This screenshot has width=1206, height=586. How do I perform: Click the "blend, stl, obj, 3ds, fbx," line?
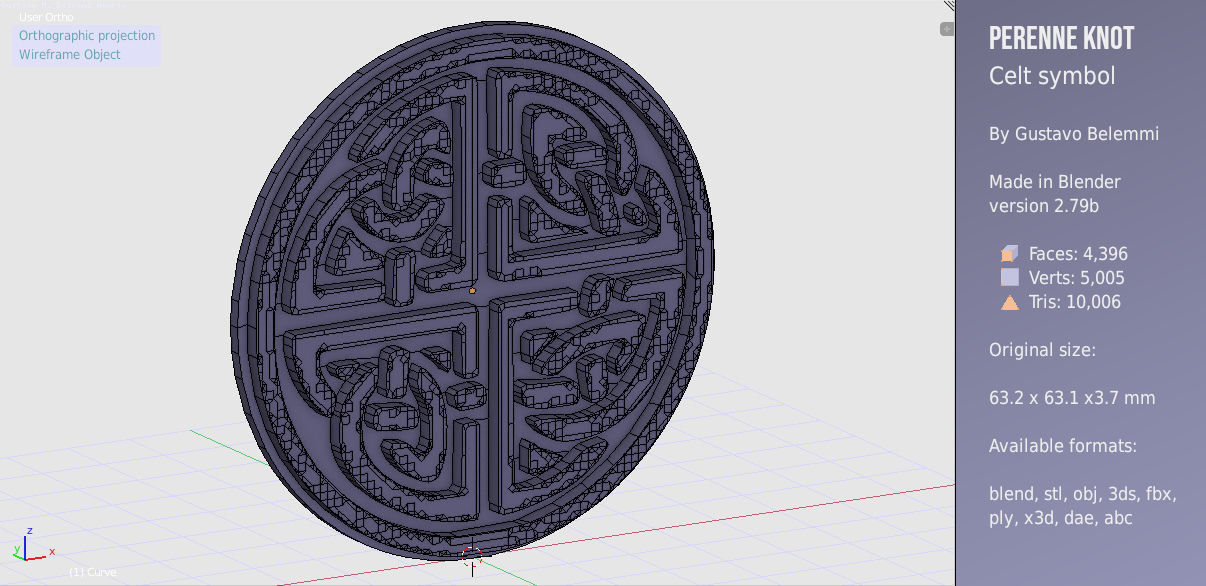coord(1083,495)
